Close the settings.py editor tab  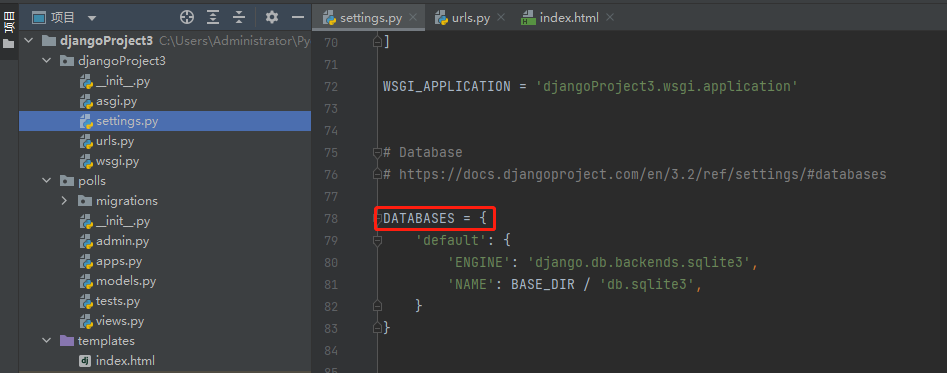click(413, 18)
